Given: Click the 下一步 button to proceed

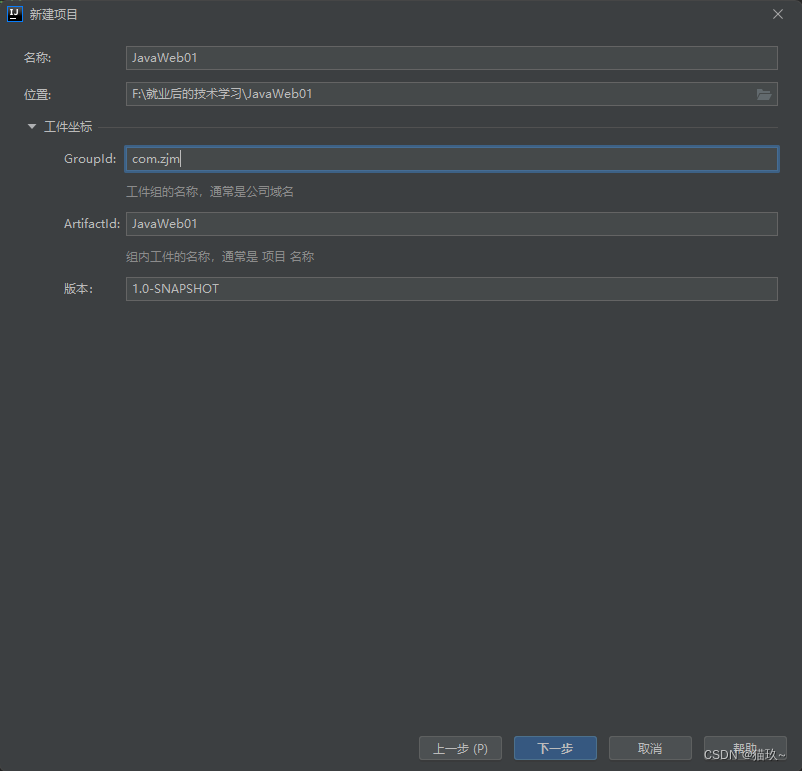Looking at the screenshot, I should [x=554, y=747].
